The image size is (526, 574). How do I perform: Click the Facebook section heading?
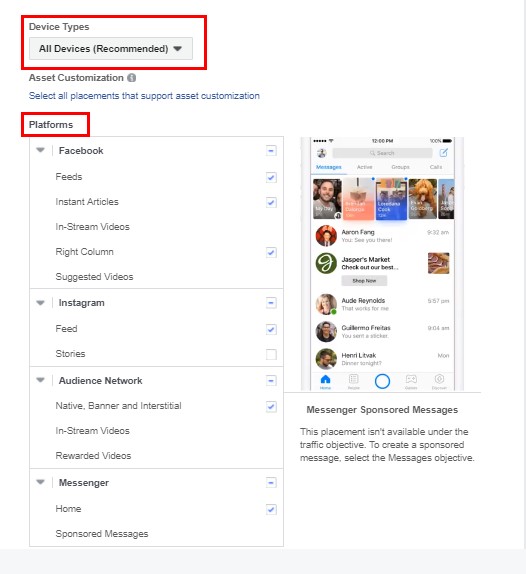[81, 151]
